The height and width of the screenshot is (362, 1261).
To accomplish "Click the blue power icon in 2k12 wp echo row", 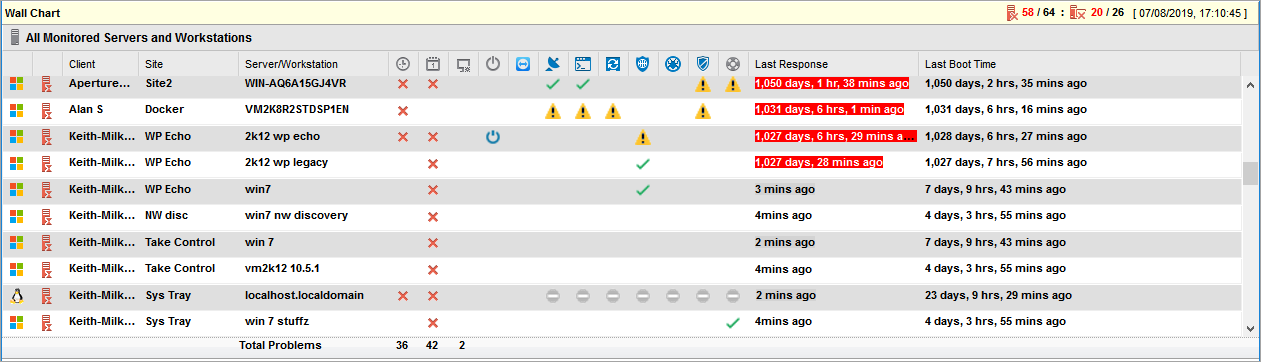I will click(493, 137).
